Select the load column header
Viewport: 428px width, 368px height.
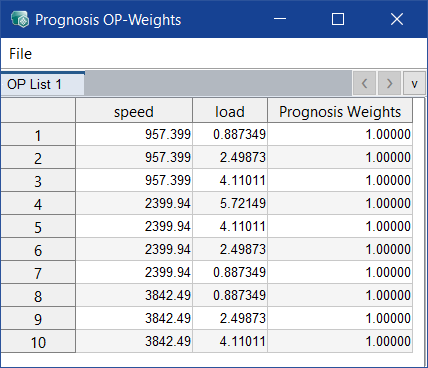[x=230, y=111]
